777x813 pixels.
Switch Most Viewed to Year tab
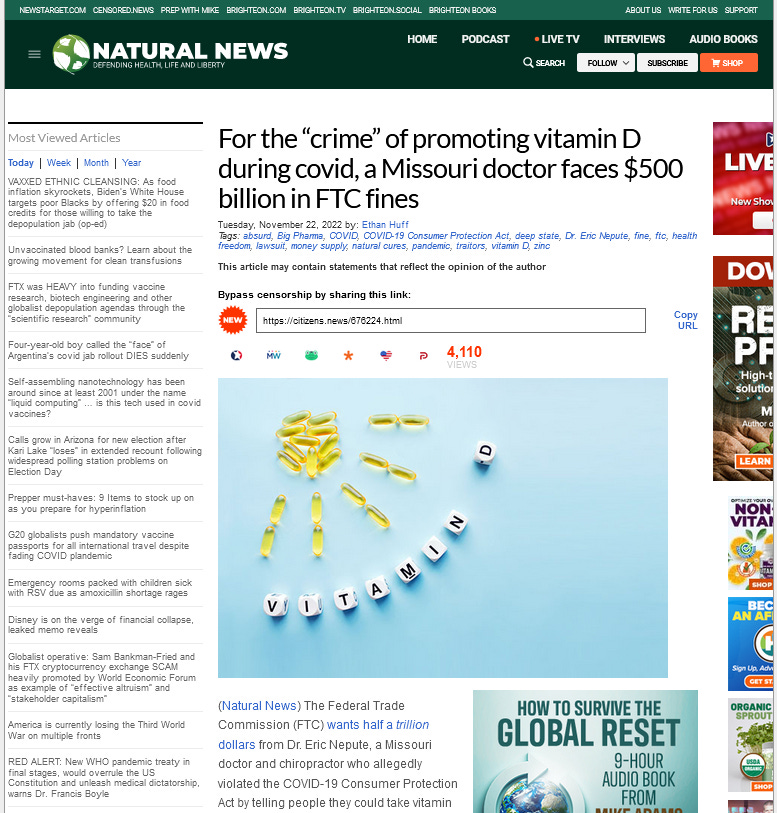[131, 163]
